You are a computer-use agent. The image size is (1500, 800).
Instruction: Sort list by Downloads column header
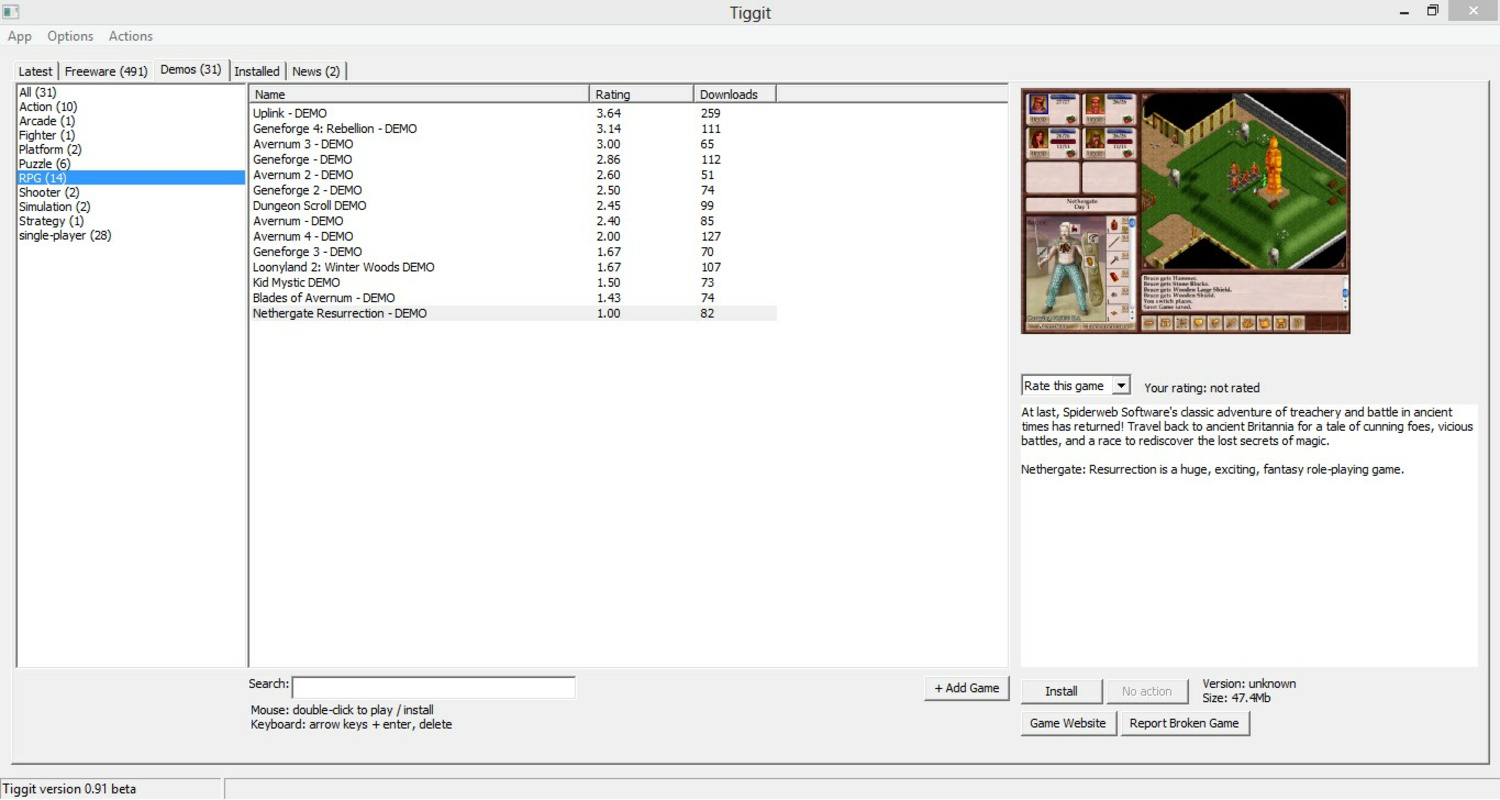pos(734,94)
